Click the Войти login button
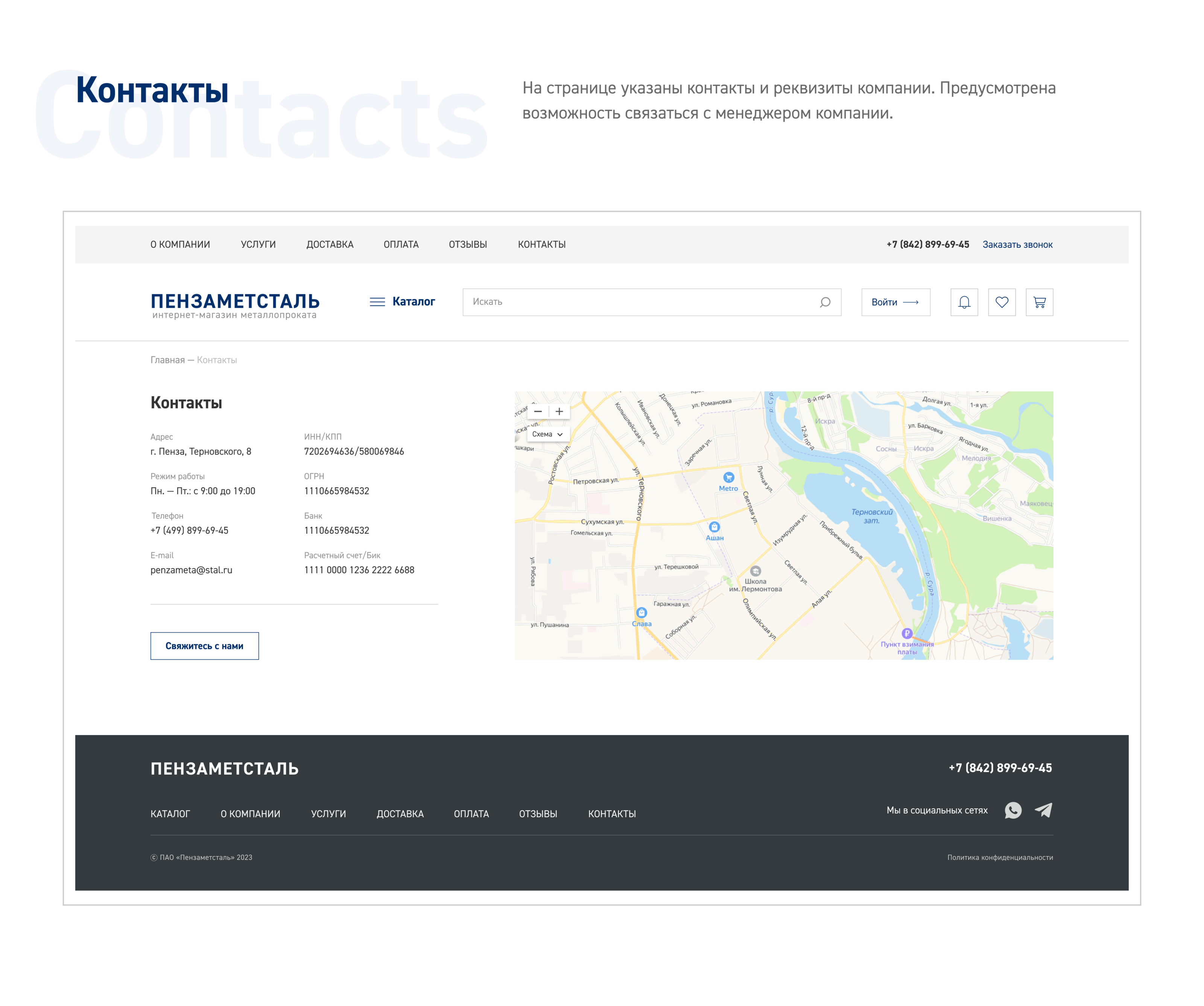Screen dimensions: 1204x1006 (x=895, y=302)
